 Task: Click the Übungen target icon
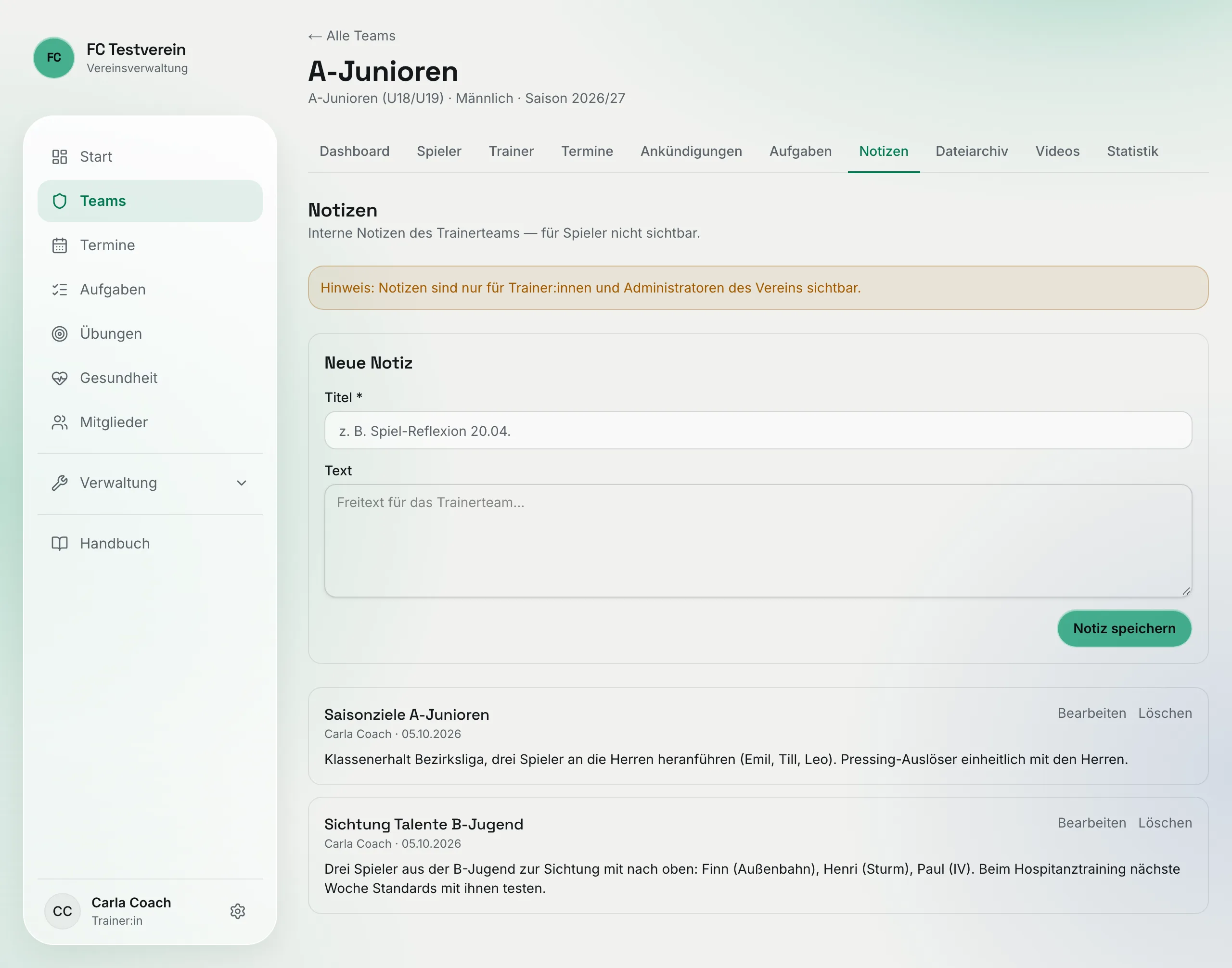(x=60, y=334)
